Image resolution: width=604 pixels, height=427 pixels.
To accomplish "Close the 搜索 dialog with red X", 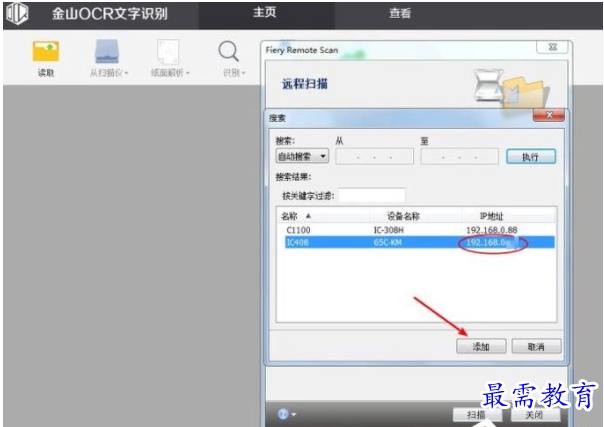I will click(x=549, y=115).
